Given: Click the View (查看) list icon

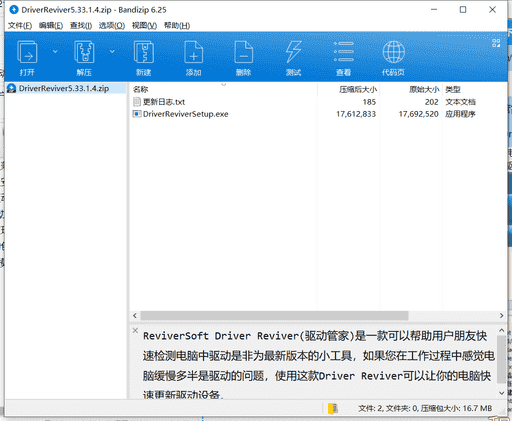Looking at the screenshot, I should pyautogui.click(x=344, y=52).
